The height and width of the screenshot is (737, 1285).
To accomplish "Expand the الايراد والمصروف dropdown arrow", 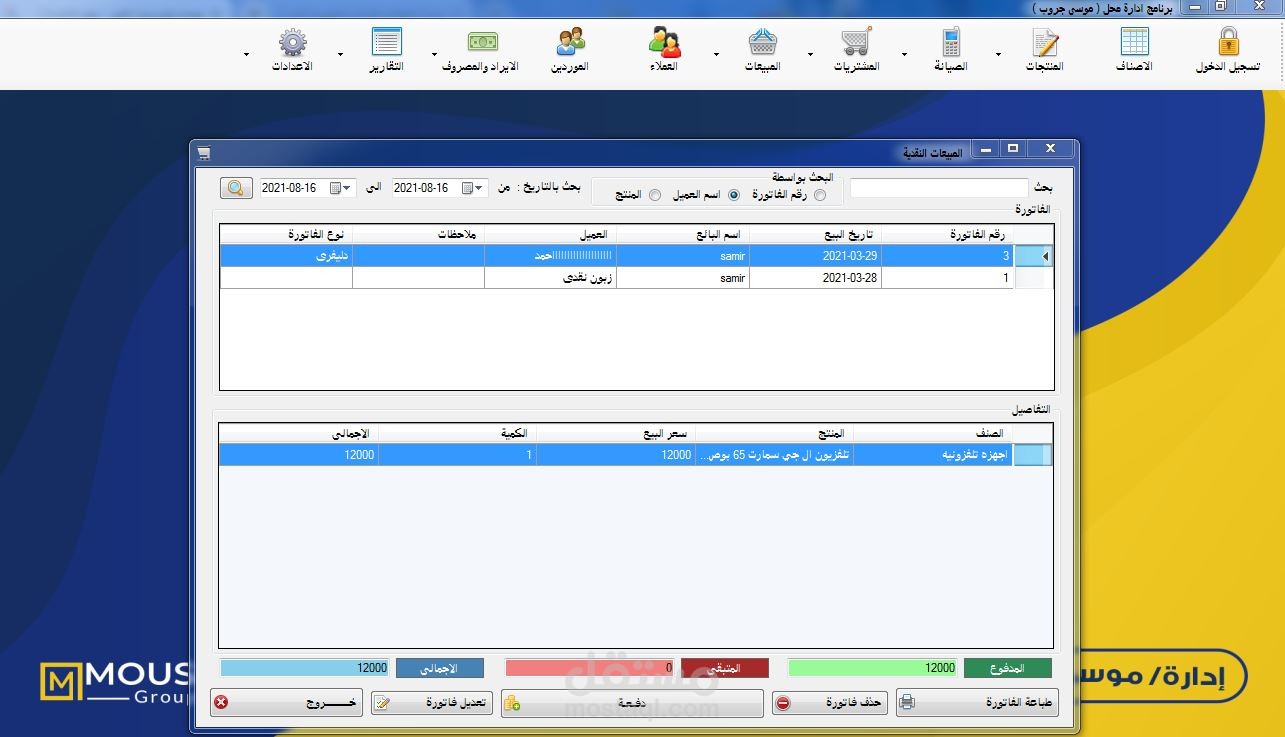I will pyautogui.click(x=434, y=54).
